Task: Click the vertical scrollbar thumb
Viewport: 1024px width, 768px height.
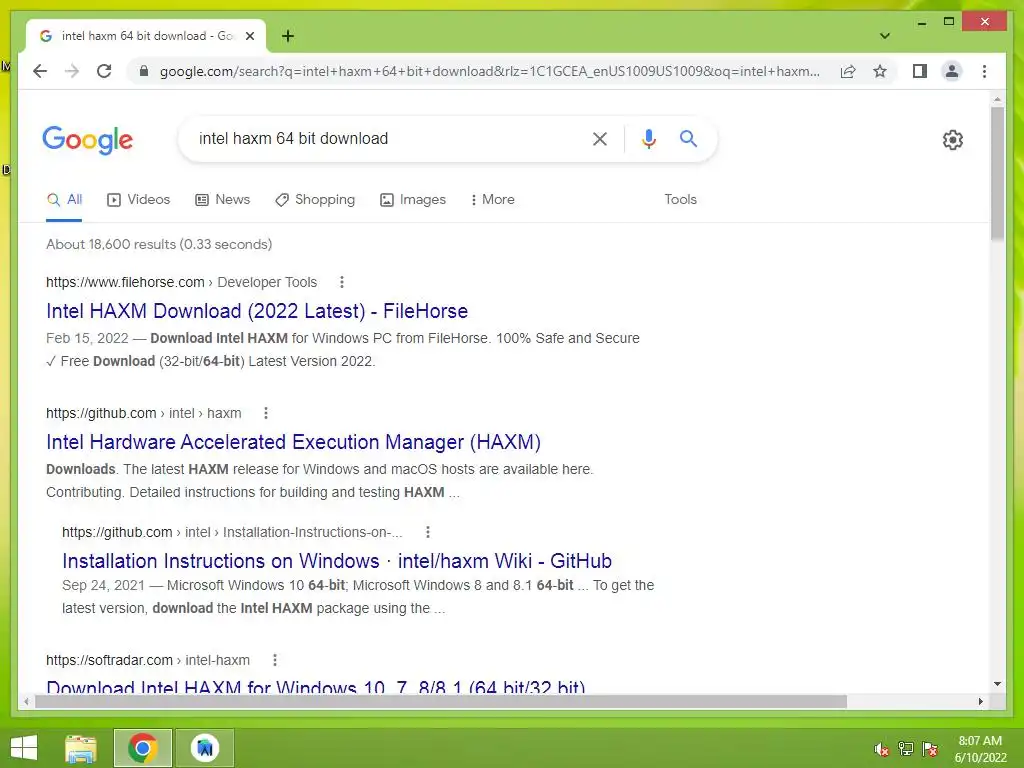Action: [997, 173]
